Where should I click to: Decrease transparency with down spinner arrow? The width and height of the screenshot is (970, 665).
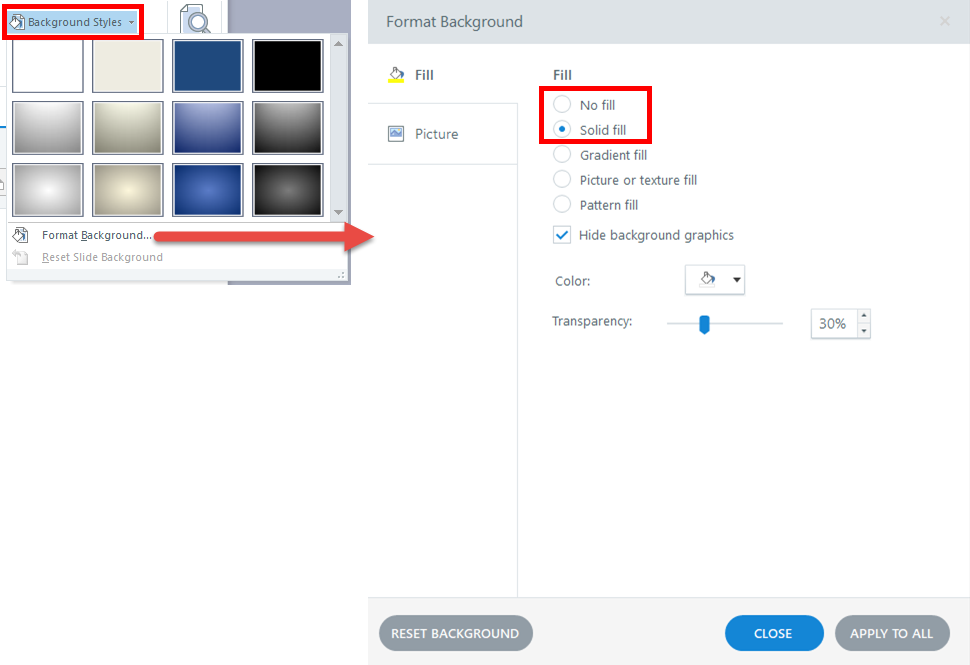click(864, 332)
